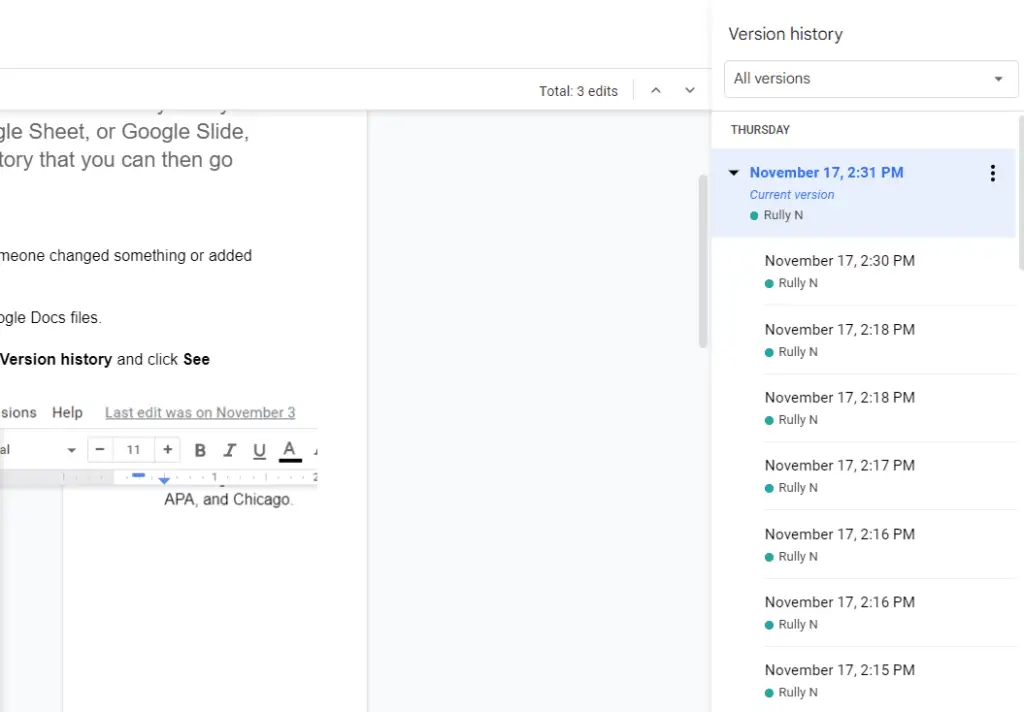Open the All versions dropdown

point(870,79)
